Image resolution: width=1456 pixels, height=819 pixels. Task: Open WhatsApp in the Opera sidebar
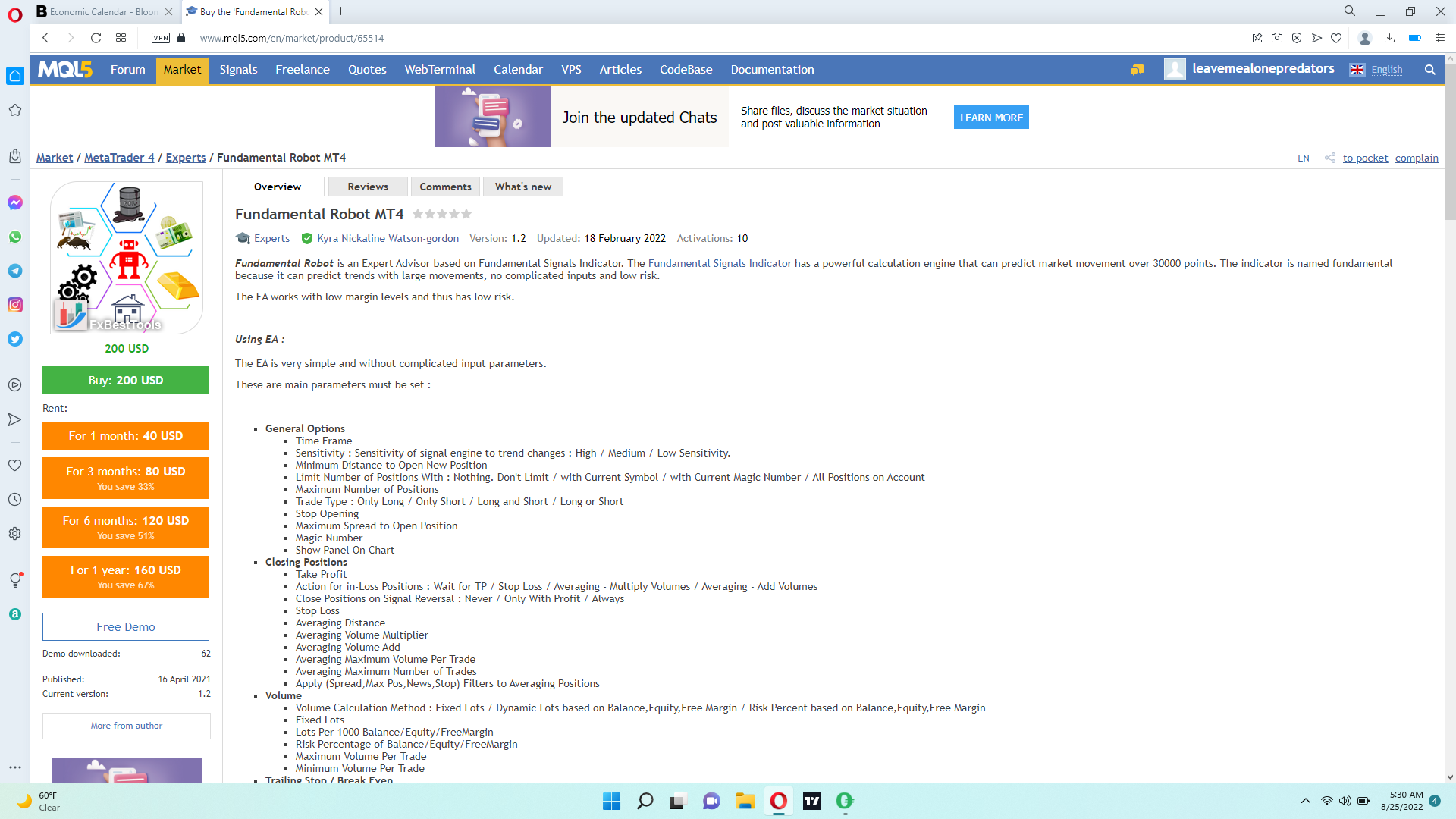[x=15, y=237]
